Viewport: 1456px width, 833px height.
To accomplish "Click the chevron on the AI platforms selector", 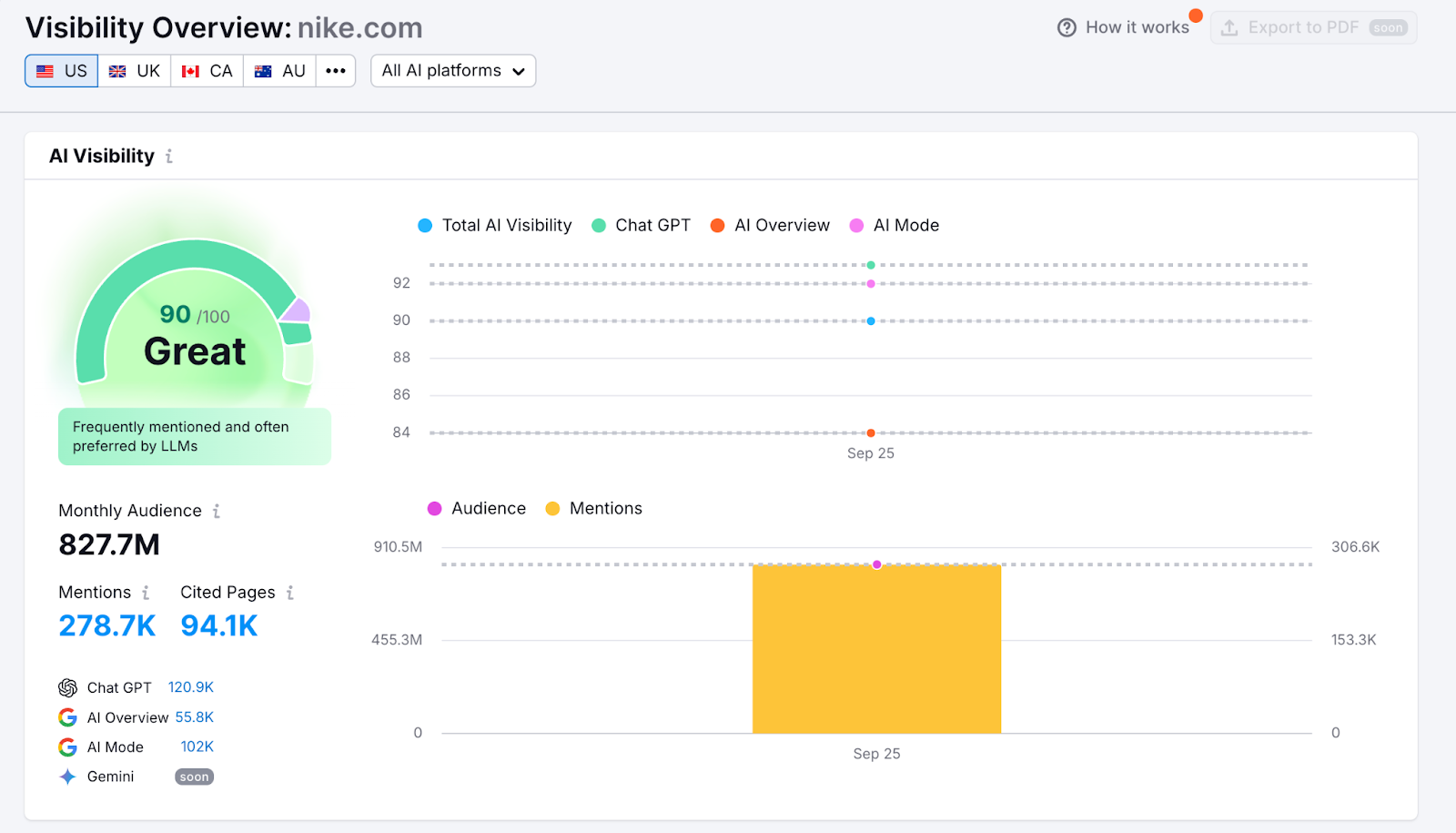I will (x=519, y=72).
